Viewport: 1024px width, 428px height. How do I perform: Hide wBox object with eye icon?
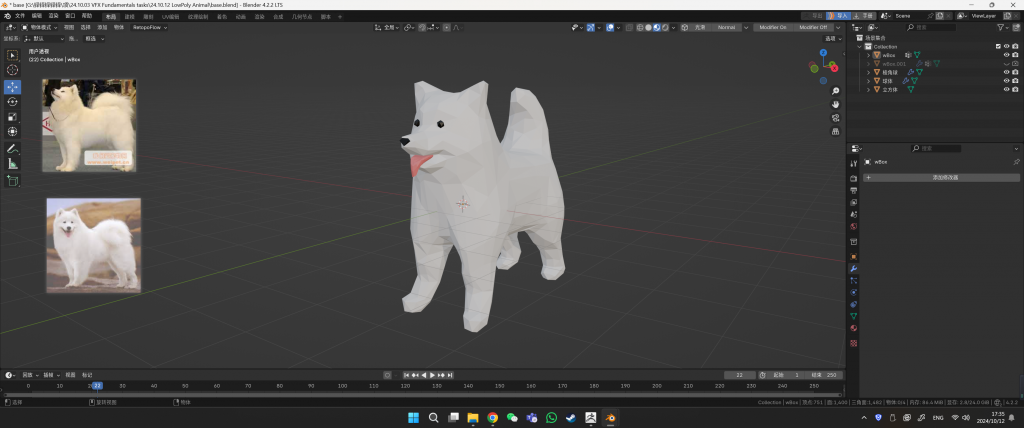coord(1006,55)
